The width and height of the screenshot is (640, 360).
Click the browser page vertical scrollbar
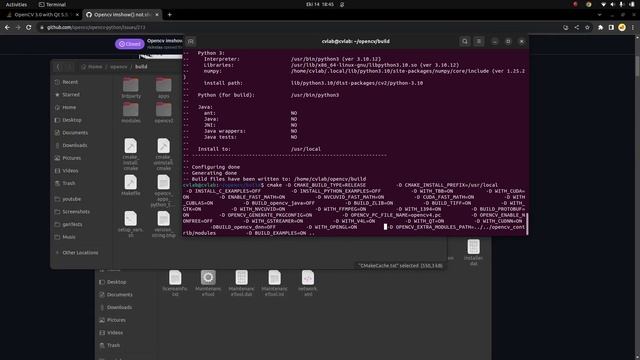tap(637, 65)
